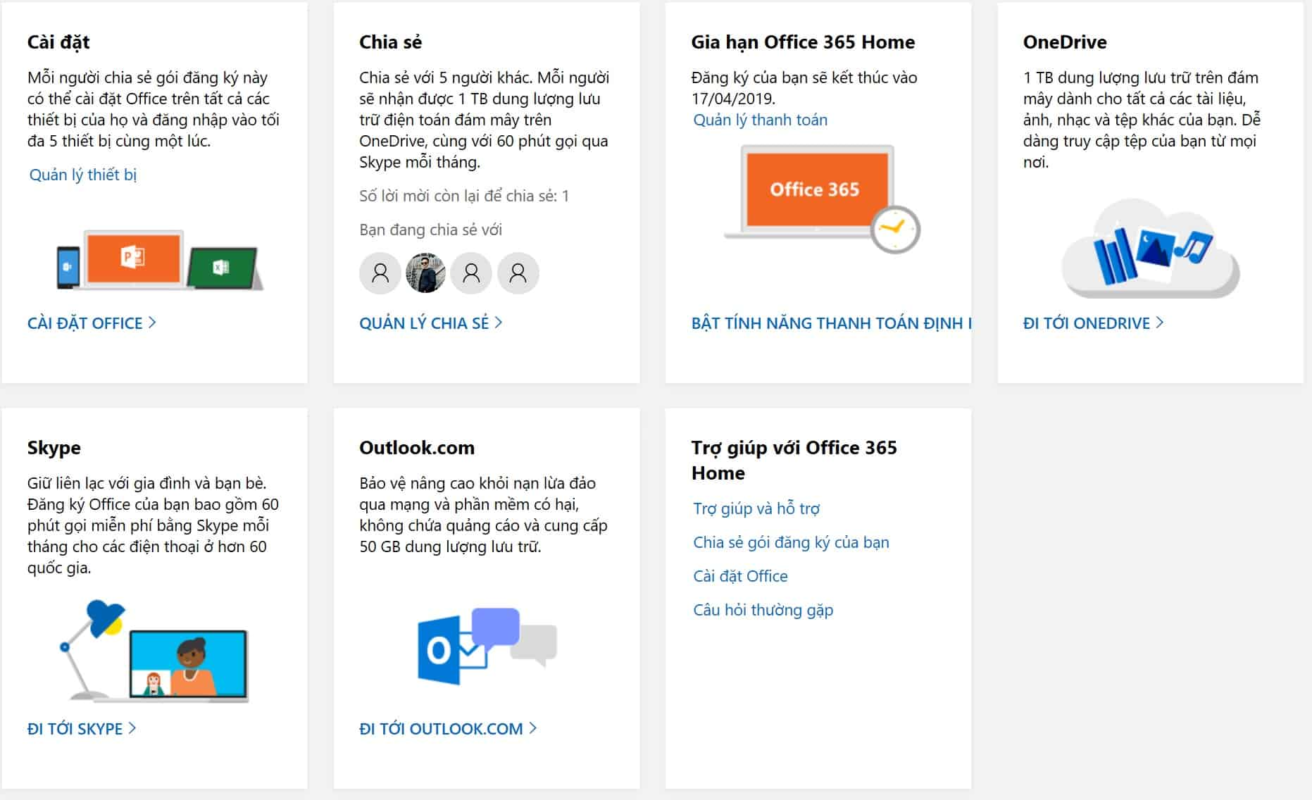Open Chia sẻ gói đăng ký của bạn
1312x800 pixels.
[x=791, y=543]
